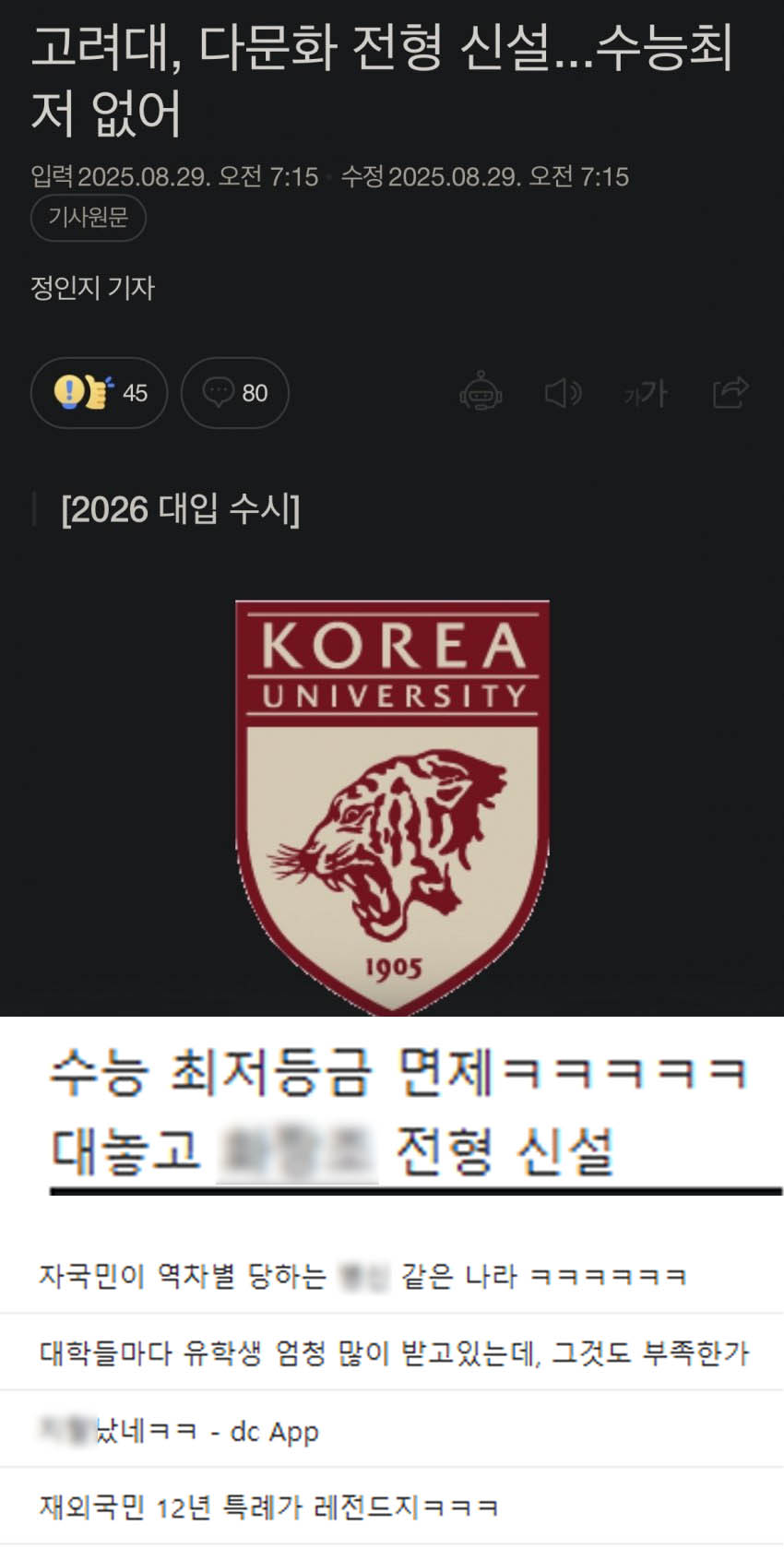Open font size 가가 setting
784x1549 pixels.
click(646, 393)
